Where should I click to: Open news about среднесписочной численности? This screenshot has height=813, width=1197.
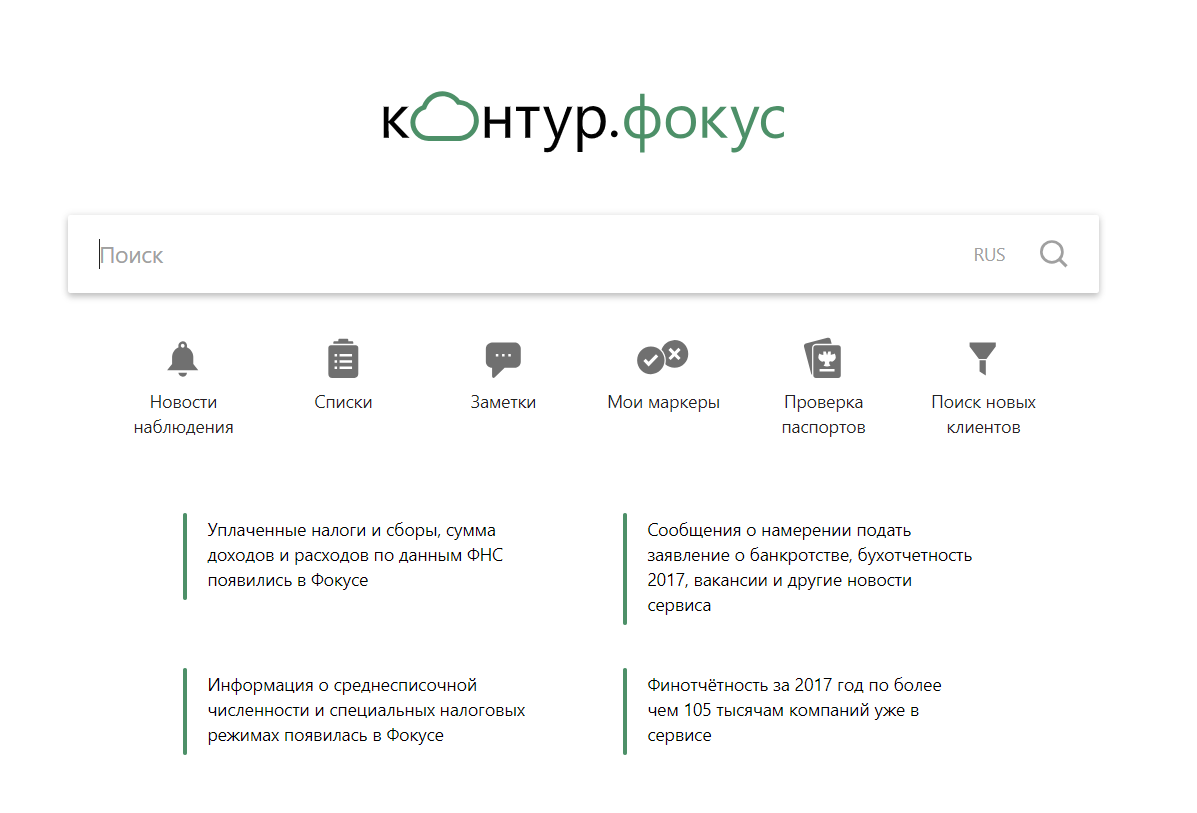click(366, 710)
